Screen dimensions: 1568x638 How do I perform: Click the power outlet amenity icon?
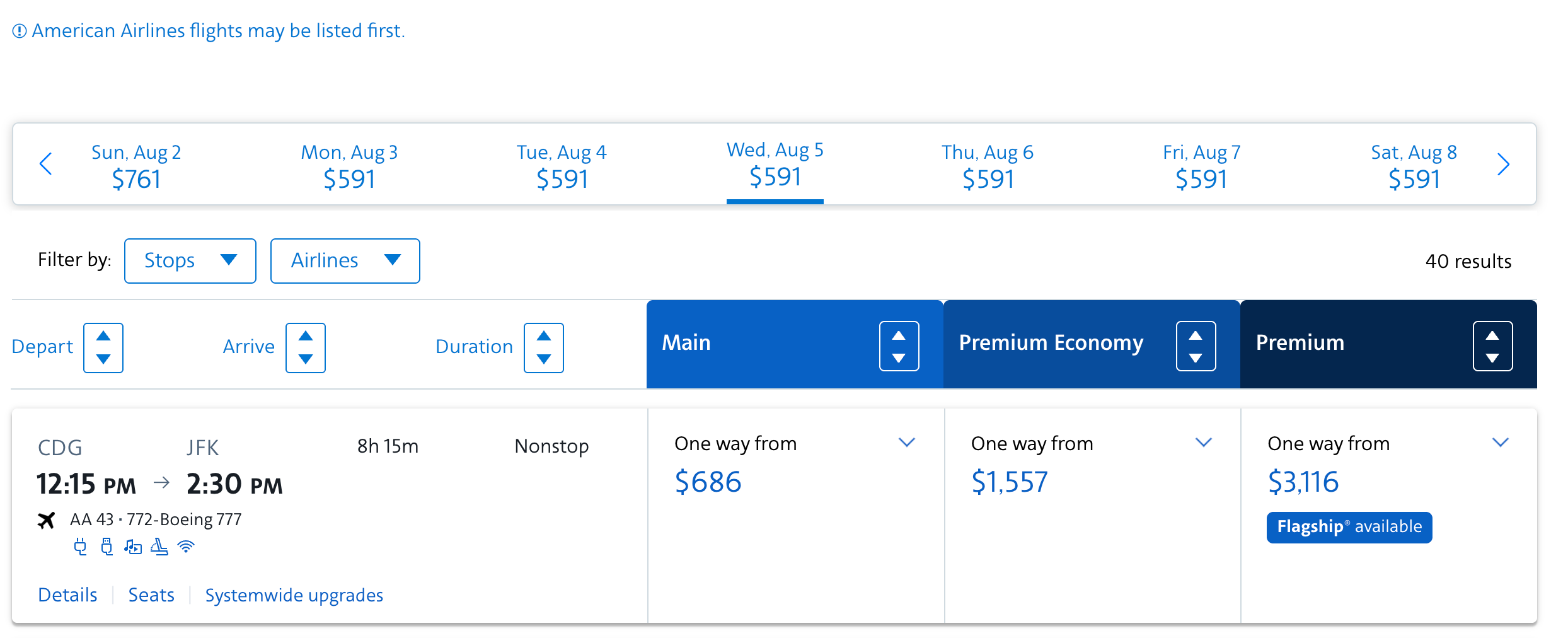coord(80,546)
